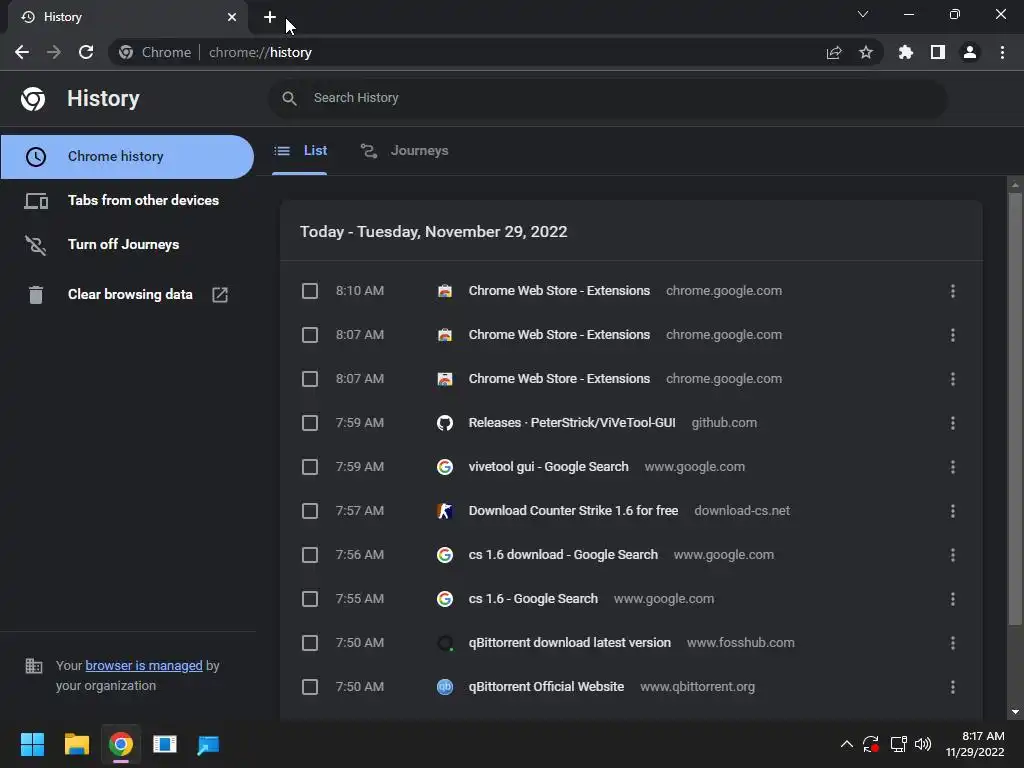Open Releases · PeterStrick/ViVeTool-GUI link
1024x768 pixels.
click(572, 423)
